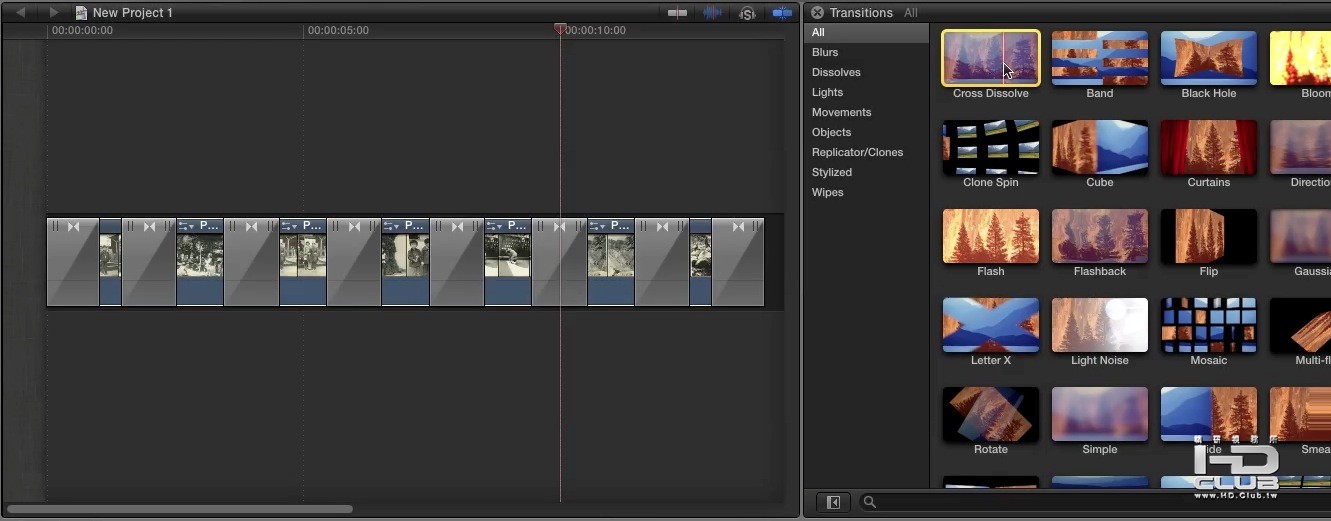Image resolution: width=1331 pixels, height=521 pixels.
Task: Open adjustments menu on third photo clip
Action: tap(289, 226)
